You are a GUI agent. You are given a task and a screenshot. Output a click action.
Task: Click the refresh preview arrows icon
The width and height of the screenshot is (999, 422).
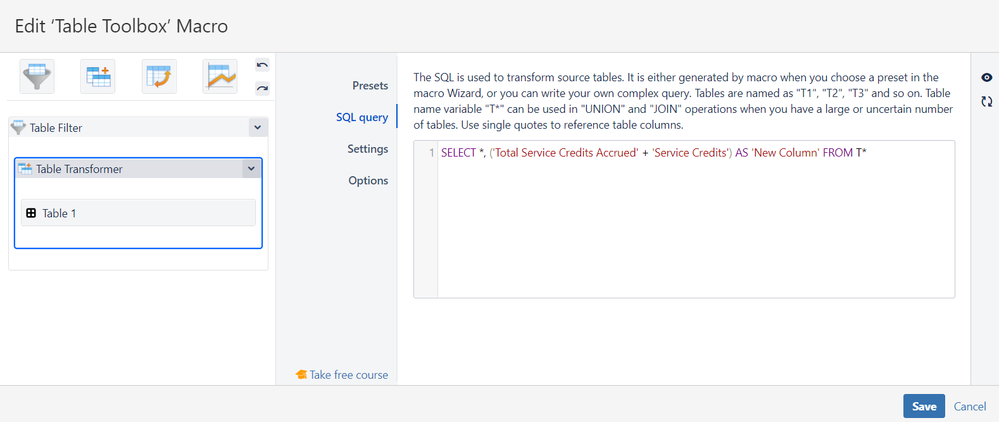[x=987, y=101]
